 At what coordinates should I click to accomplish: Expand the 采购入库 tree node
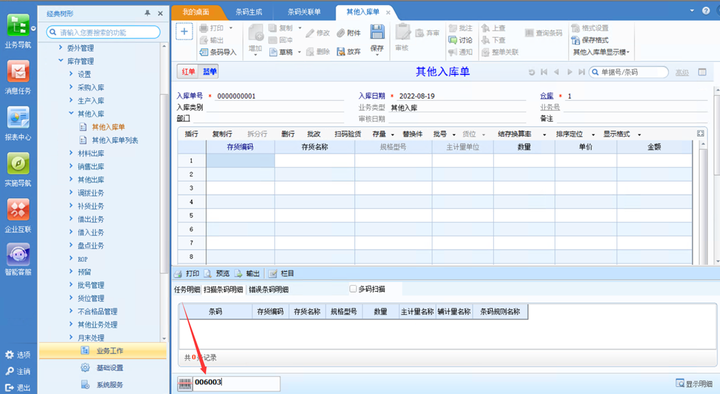click(x=71, y=87)
